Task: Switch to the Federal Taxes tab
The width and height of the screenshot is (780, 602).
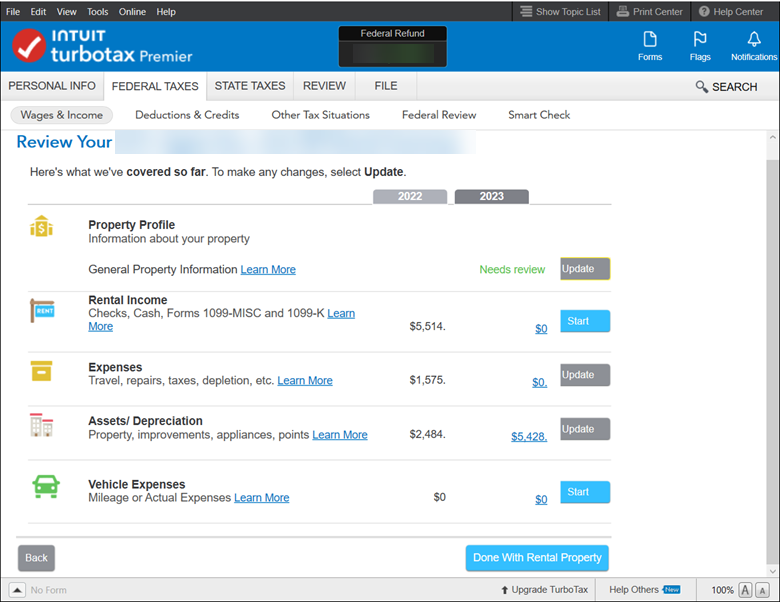Action: pyautogui.click(x=155, y=86)
